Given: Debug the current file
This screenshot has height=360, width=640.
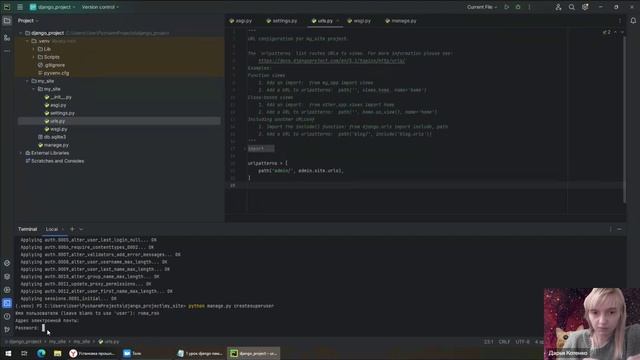Looking at the screenshot, I should click(x=518, y=7).
